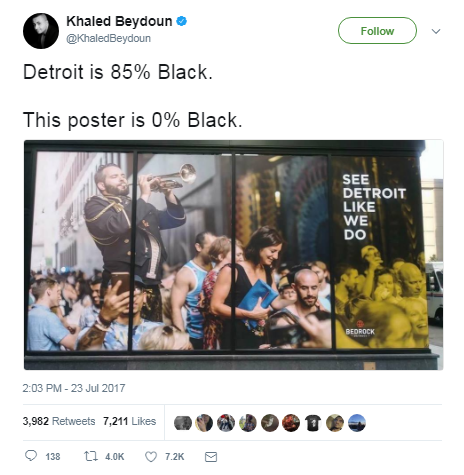Click the last blue sky liker avatar
Viewport: 464px width, 475px height.
357,423
